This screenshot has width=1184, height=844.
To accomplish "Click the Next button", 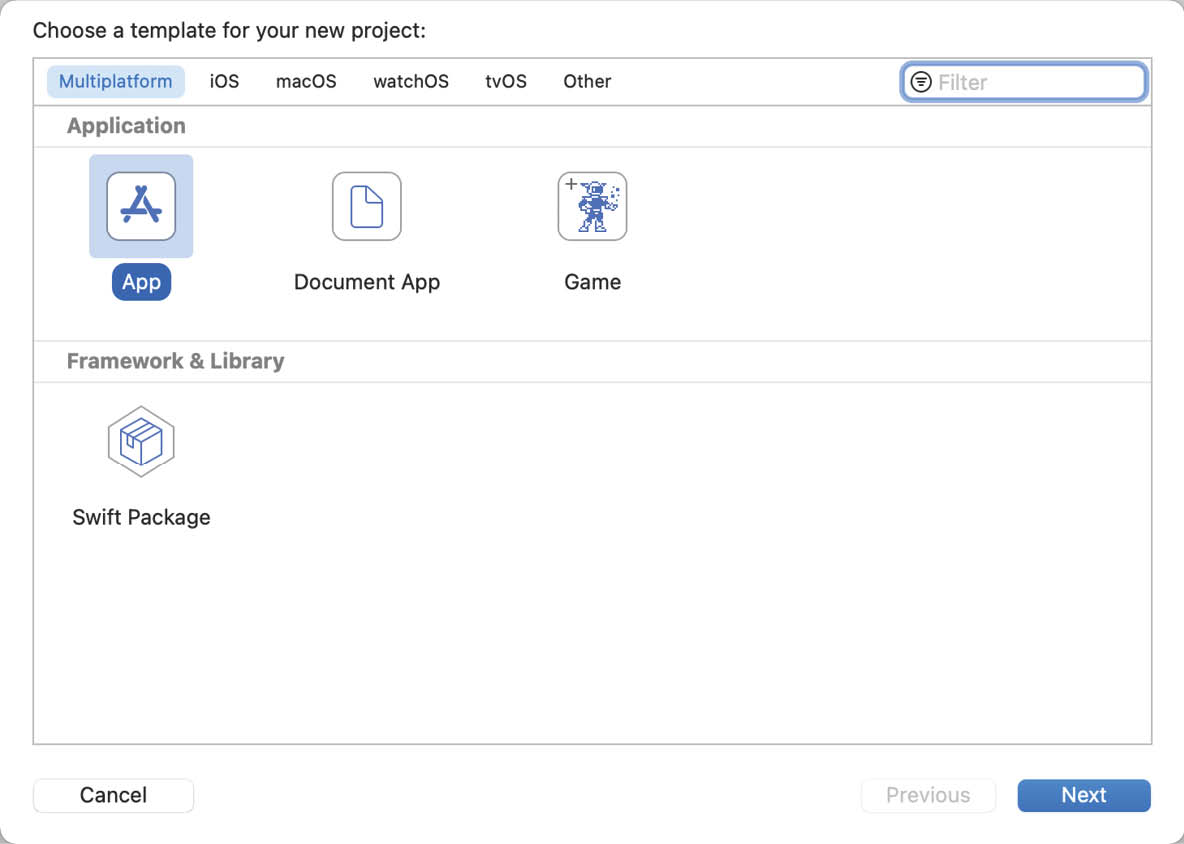I will click(x=1084, y=796).
